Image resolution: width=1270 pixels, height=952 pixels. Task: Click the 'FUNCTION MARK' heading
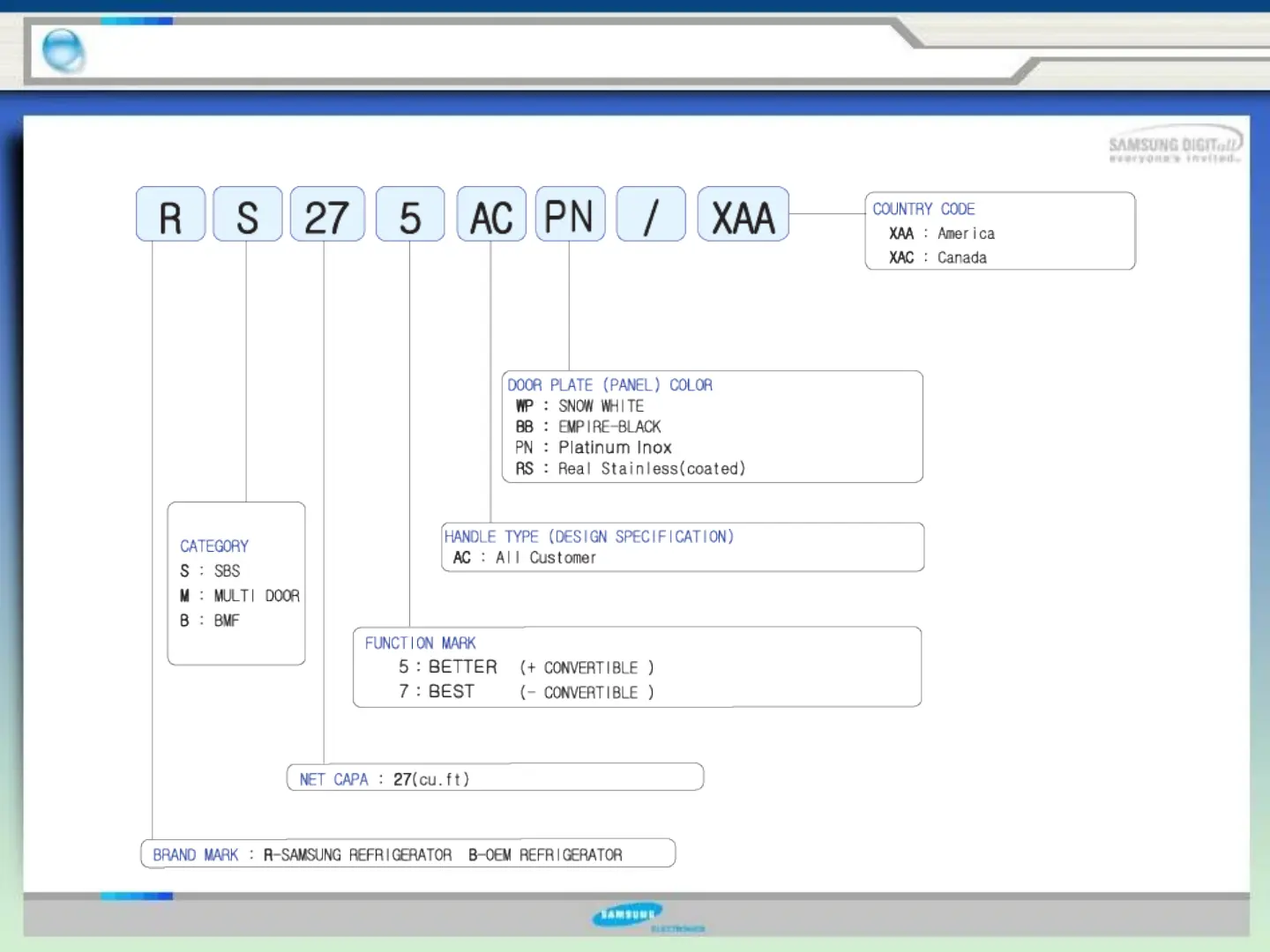tap(421, 643)
